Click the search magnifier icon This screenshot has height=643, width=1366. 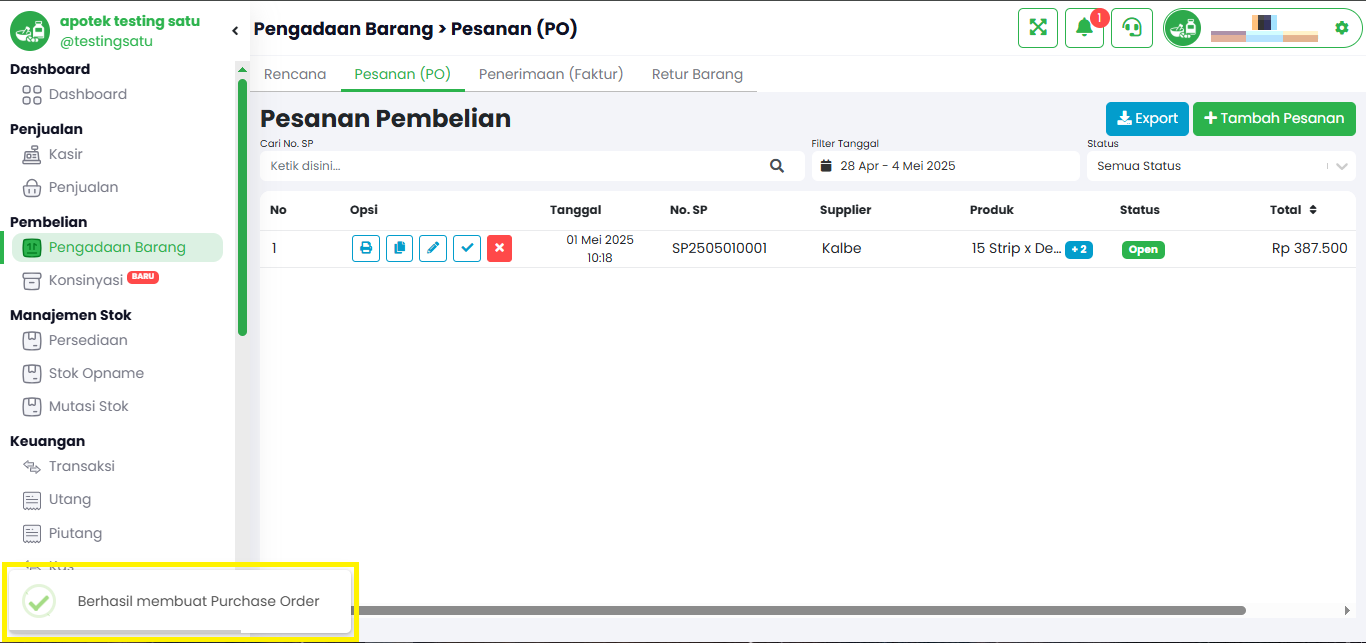tap(777, 166)
